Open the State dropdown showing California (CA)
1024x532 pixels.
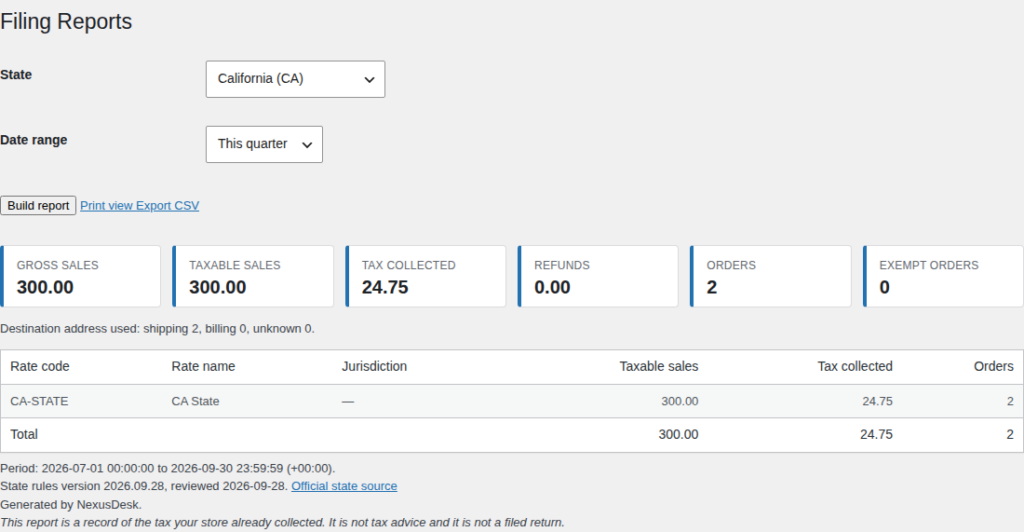[x=295, y=79]
